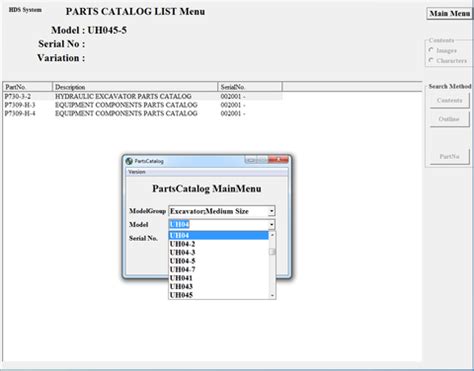Click the SerialNo. column header
The height and width of the screenshot is (371, 474).
point(250,87)
